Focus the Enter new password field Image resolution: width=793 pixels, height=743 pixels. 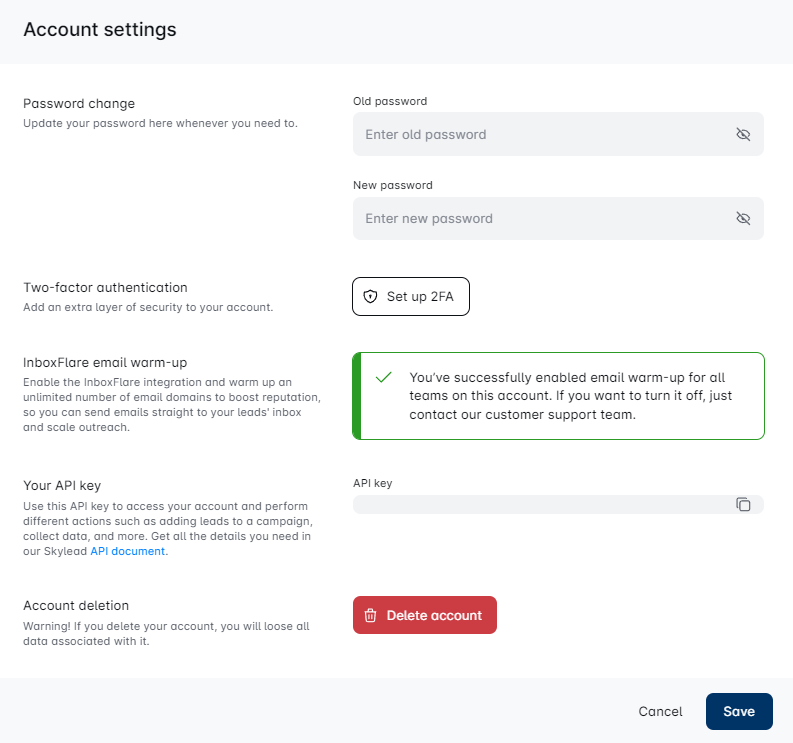540,218
